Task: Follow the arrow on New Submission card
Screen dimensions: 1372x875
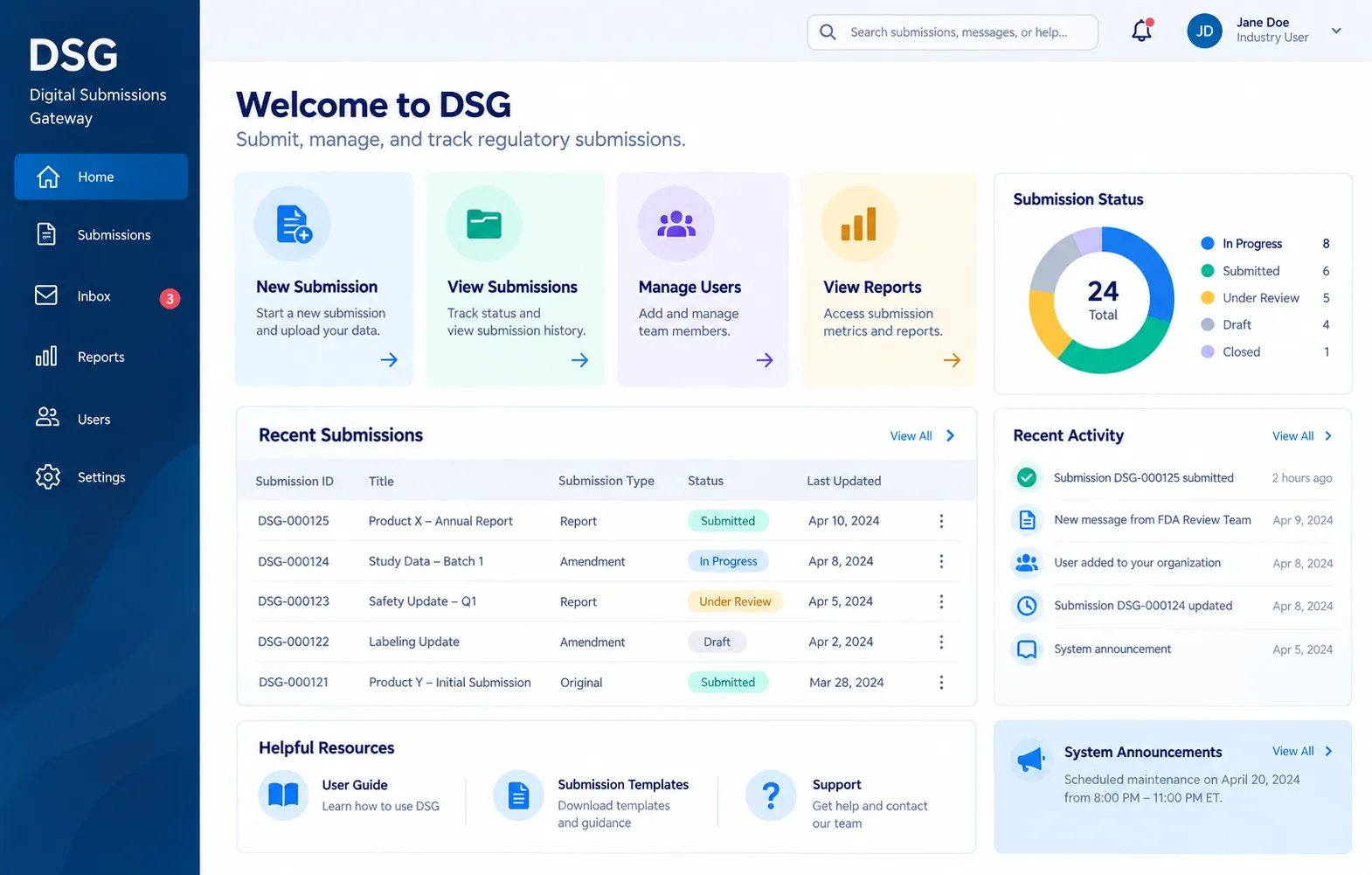Action: tap(389, 360)
